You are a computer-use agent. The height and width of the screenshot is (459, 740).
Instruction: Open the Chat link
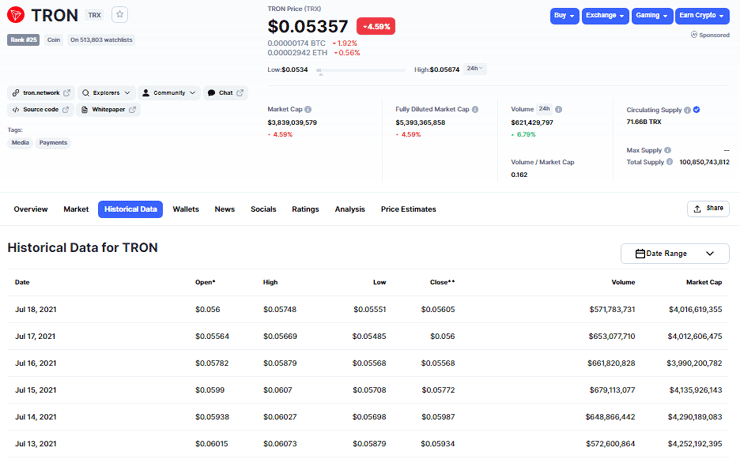[x=226, y=93]
